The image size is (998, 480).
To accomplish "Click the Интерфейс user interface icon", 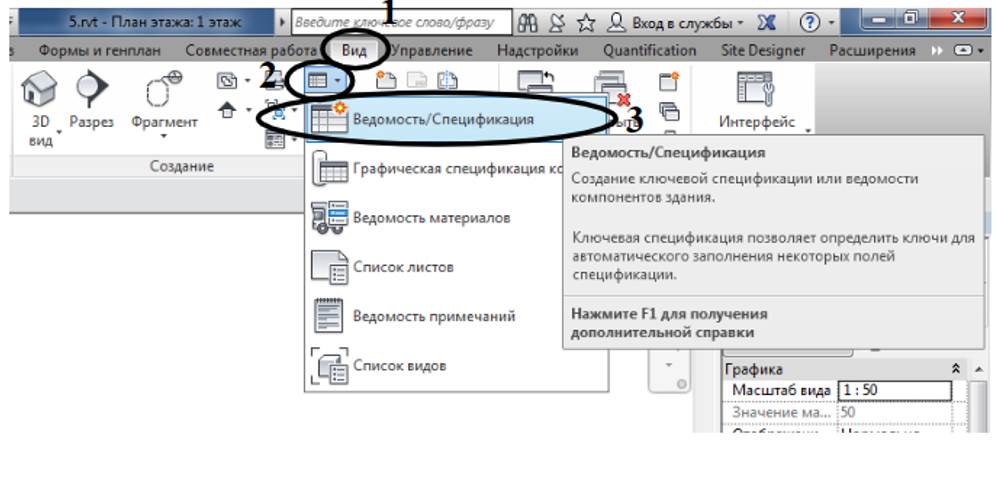I will 755,88.
